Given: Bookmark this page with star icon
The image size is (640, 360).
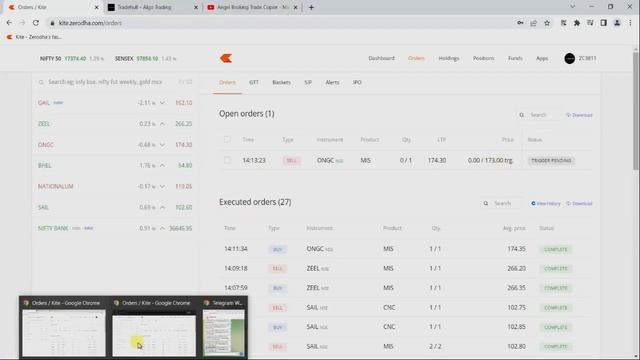Looking at the screenshot, I should click(547, 23).
